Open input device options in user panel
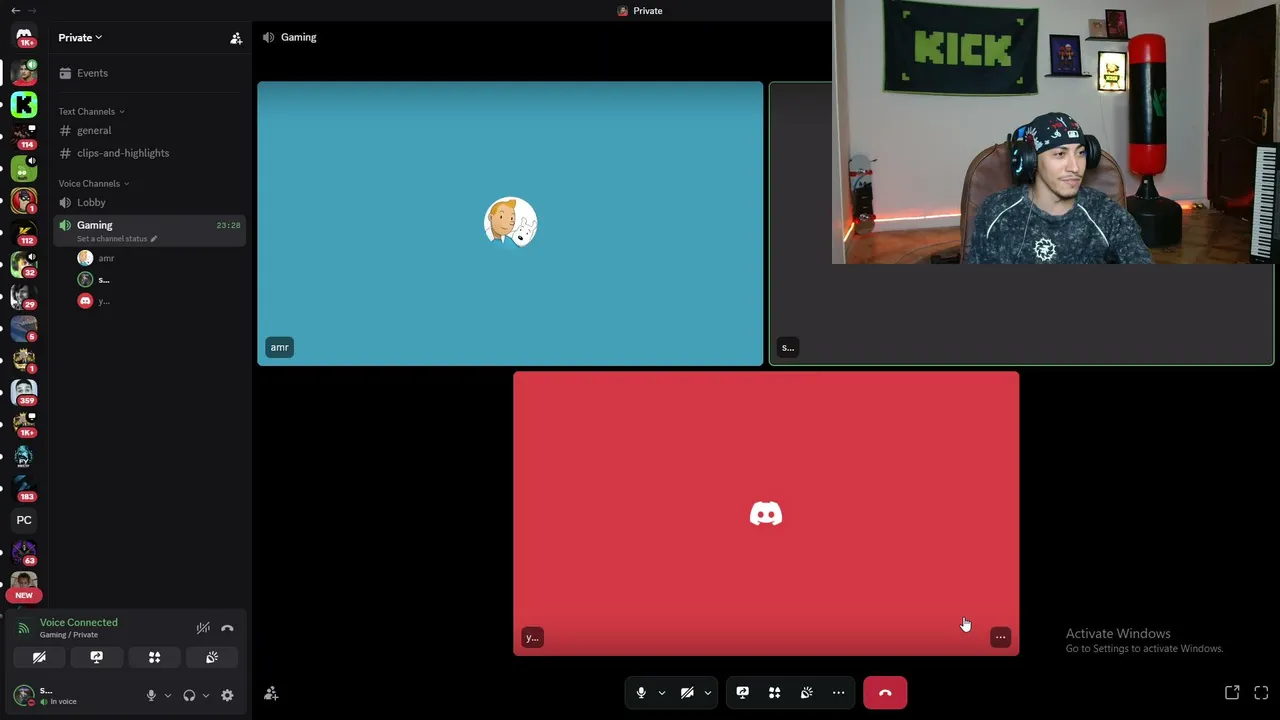Viewport: 1280px width, 720px height. coord(167,696)
